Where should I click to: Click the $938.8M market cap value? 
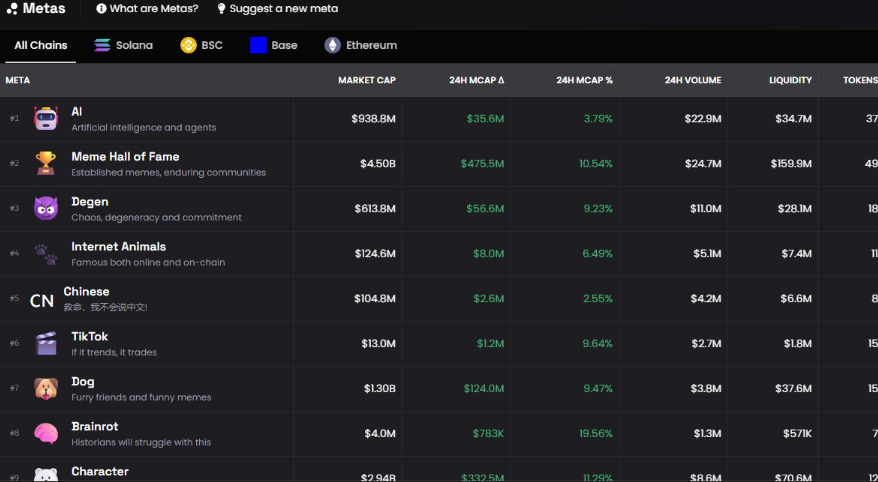pyautogui.click(x=373, y=119)
